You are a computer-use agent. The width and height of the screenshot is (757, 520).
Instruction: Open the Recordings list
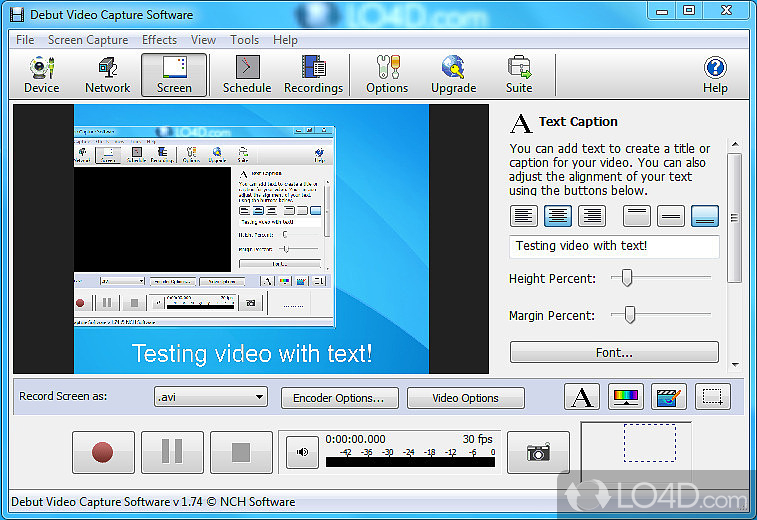click(313, 75)
